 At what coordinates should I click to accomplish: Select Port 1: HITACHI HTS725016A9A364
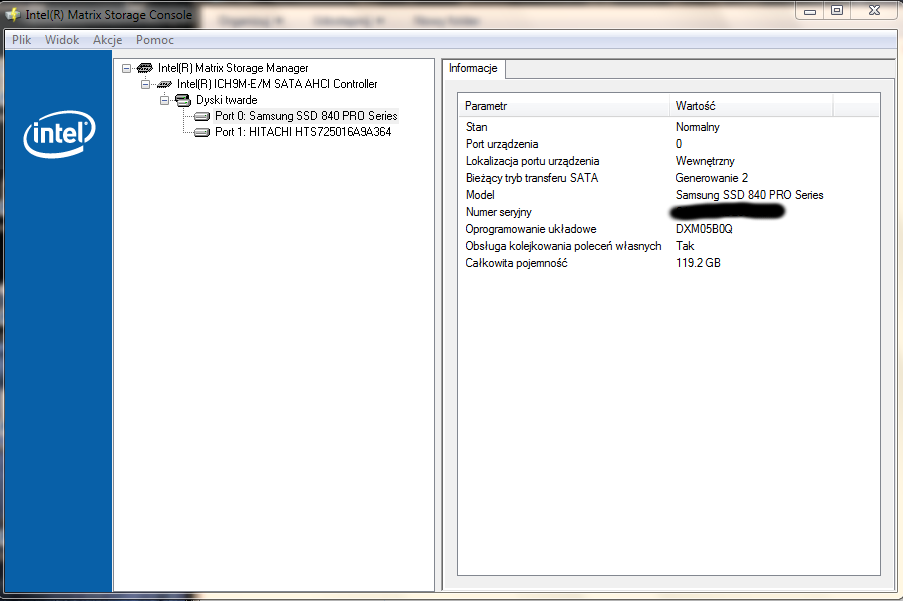[x=303, y=132]
